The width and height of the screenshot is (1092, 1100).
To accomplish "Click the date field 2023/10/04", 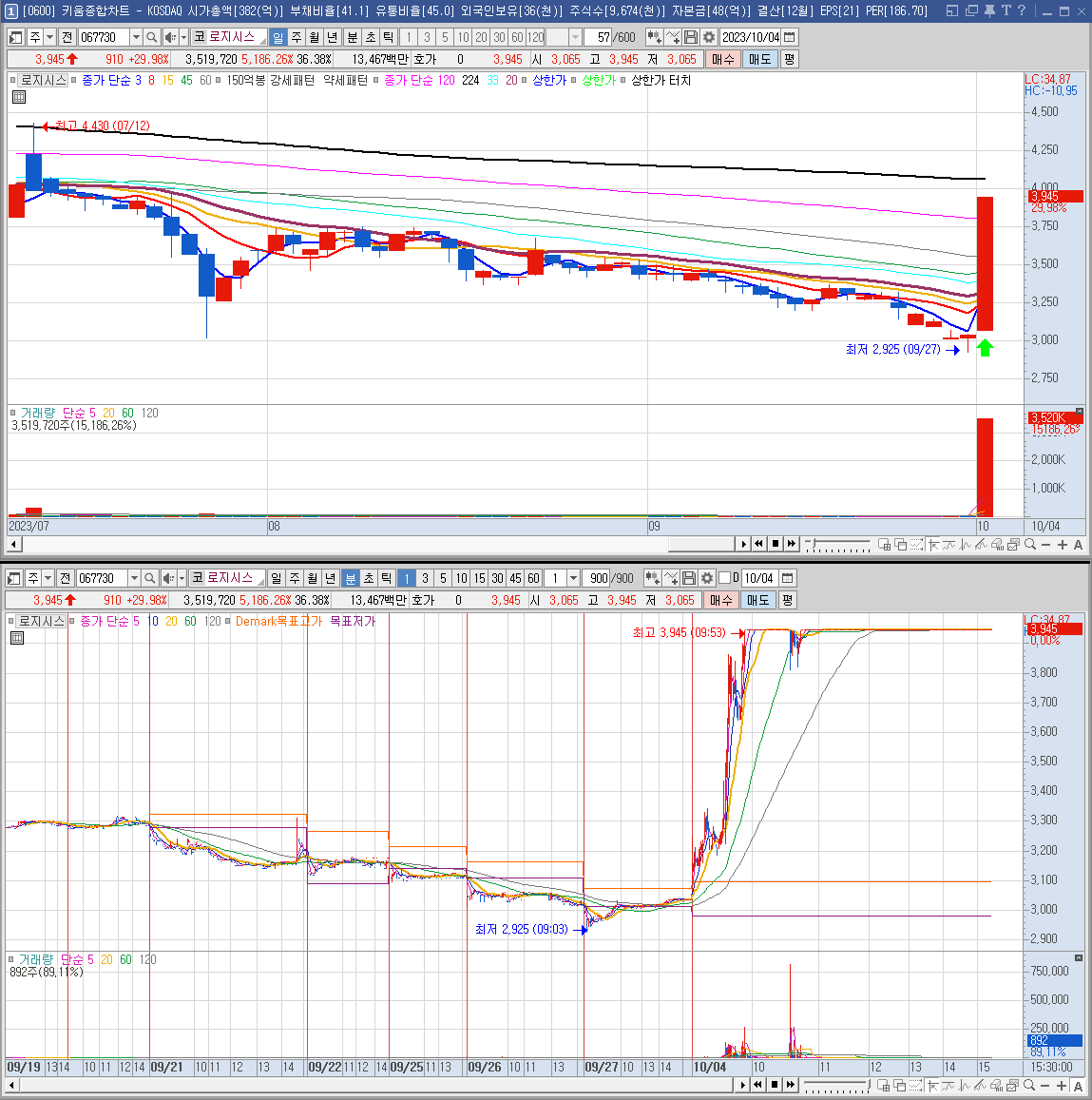I will [751, 37].
